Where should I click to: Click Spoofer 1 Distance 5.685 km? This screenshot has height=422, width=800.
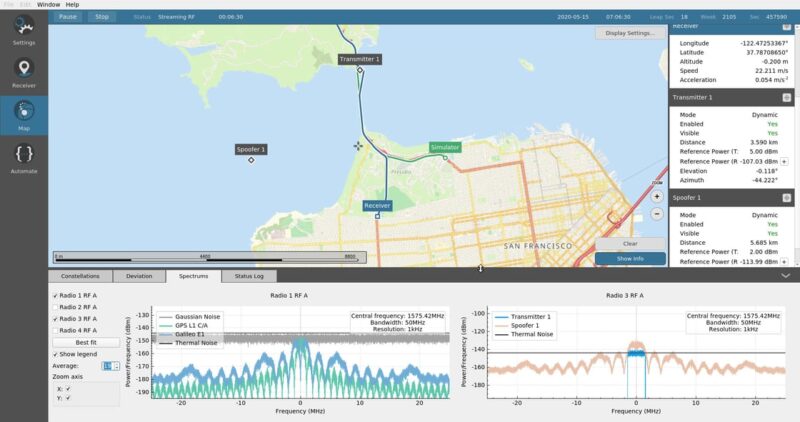(764, 243)
